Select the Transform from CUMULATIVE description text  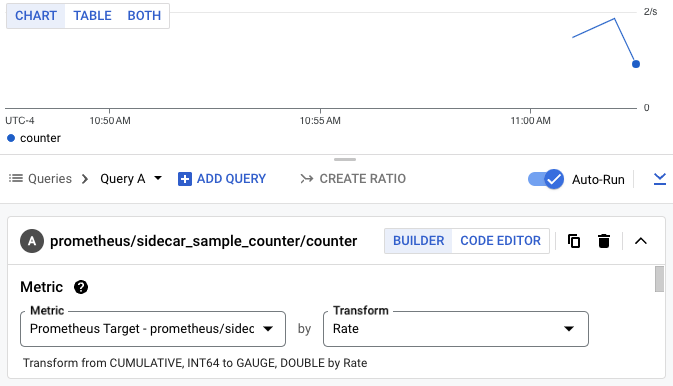195,363
